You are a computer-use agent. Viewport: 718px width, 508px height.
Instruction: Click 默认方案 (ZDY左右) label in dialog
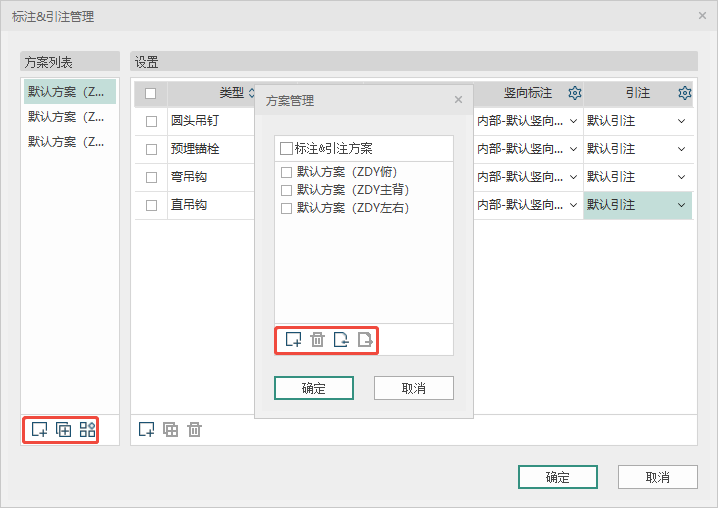point(353,208)
